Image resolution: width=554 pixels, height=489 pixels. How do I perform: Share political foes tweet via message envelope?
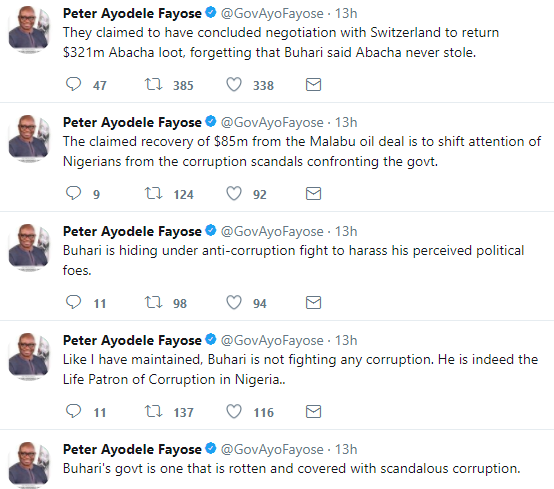[313, 302]
